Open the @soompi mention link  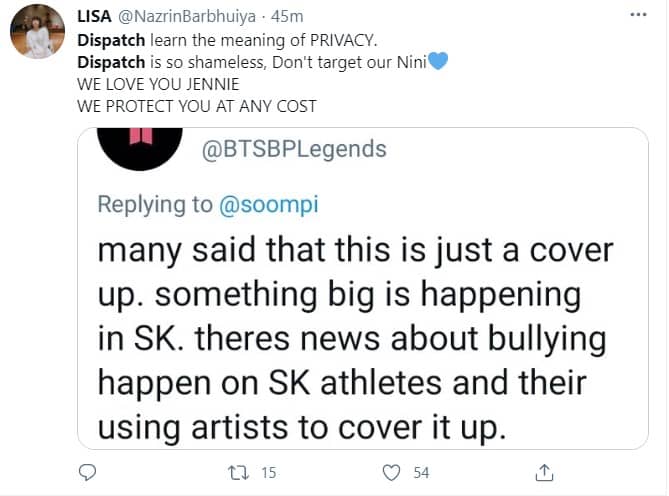click(264, 205)
